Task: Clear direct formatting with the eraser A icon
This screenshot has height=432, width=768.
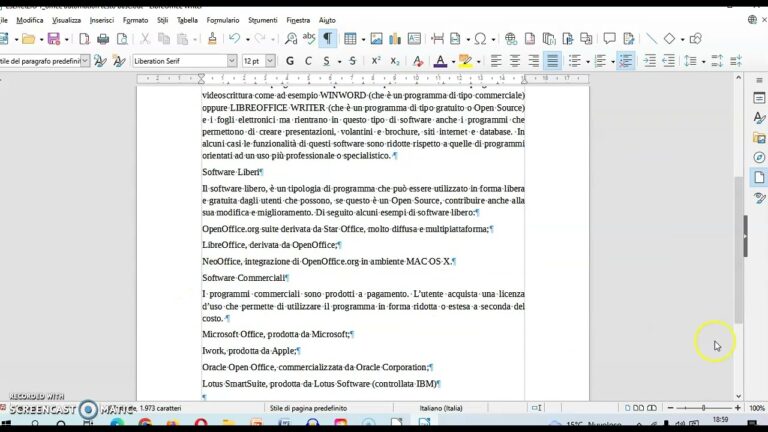Action: [418, 61]
